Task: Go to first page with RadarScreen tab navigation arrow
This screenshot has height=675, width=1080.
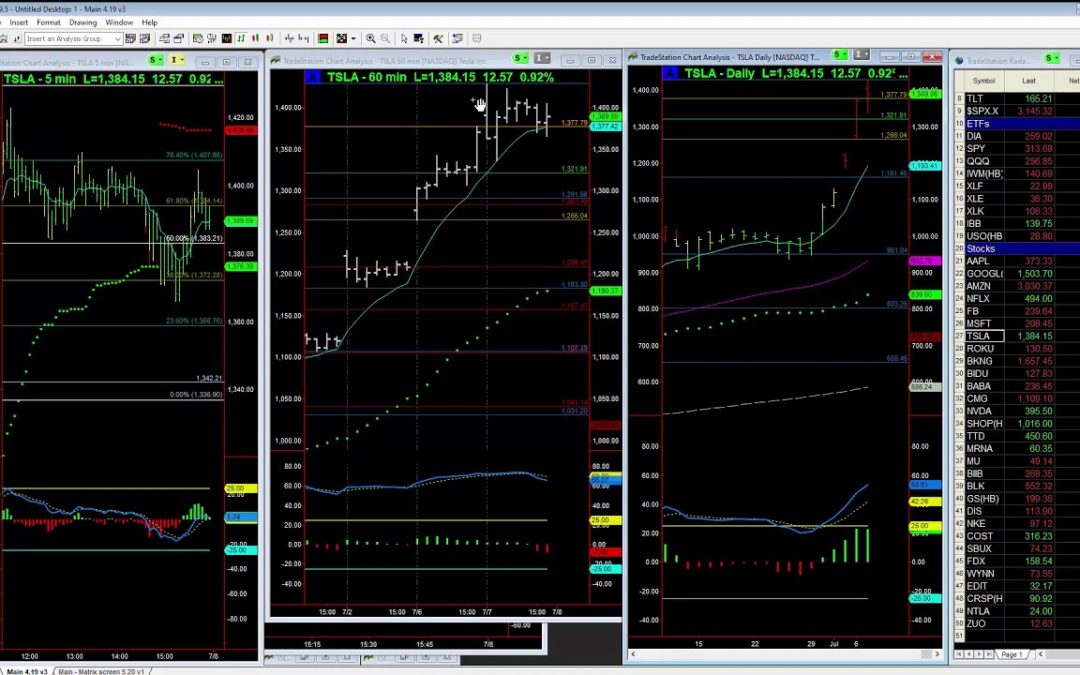Action: [x=959, y=654]
